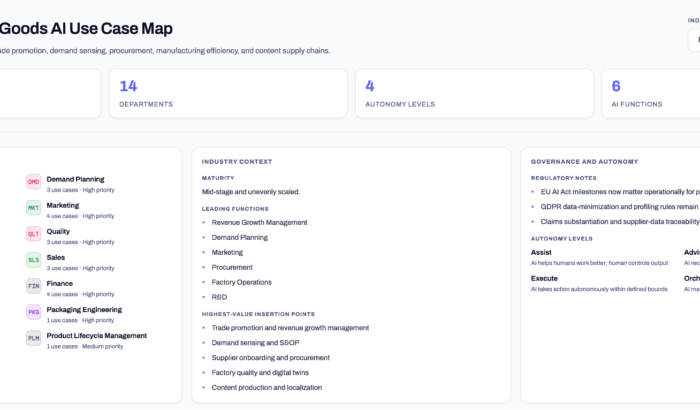This screenshot has height=410, width=700.
Task: Click Revenue Growth Management in leading functions
Action: pyautogui.click(x=259, y=222)
